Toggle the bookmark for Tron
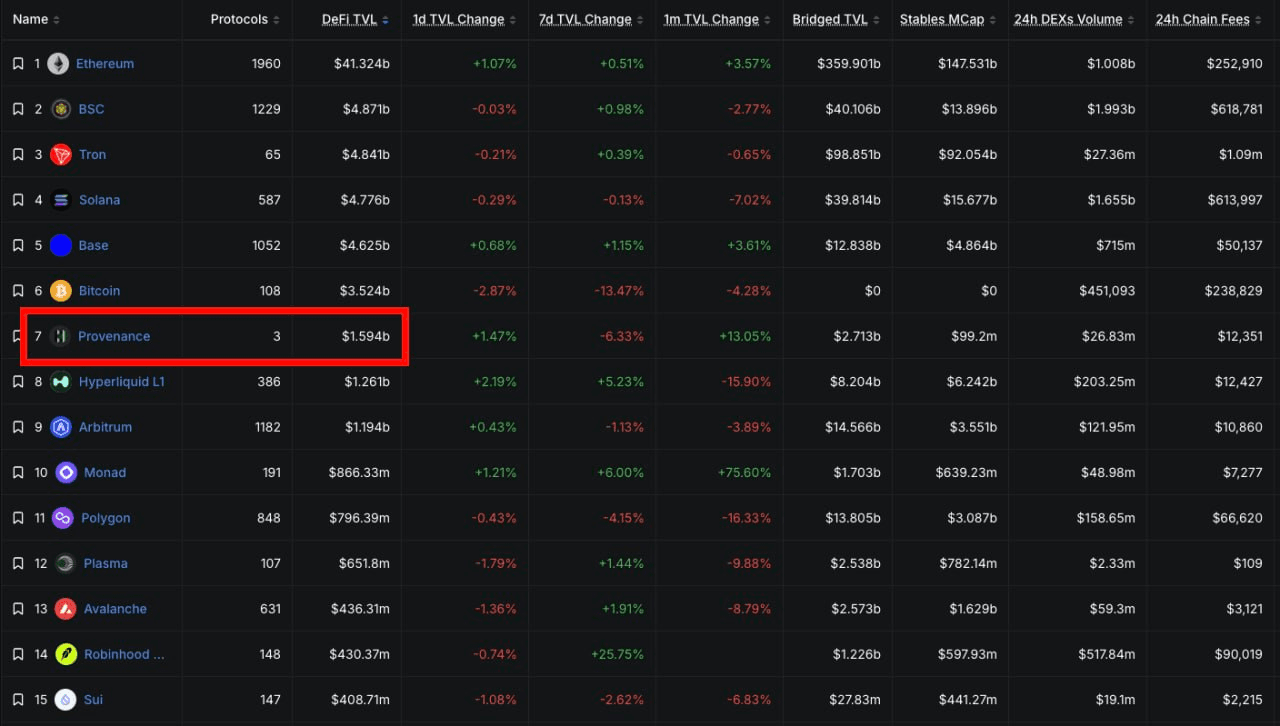This screenshot has height=726, width=1280. pyautogui.click(x=18, y=155)
